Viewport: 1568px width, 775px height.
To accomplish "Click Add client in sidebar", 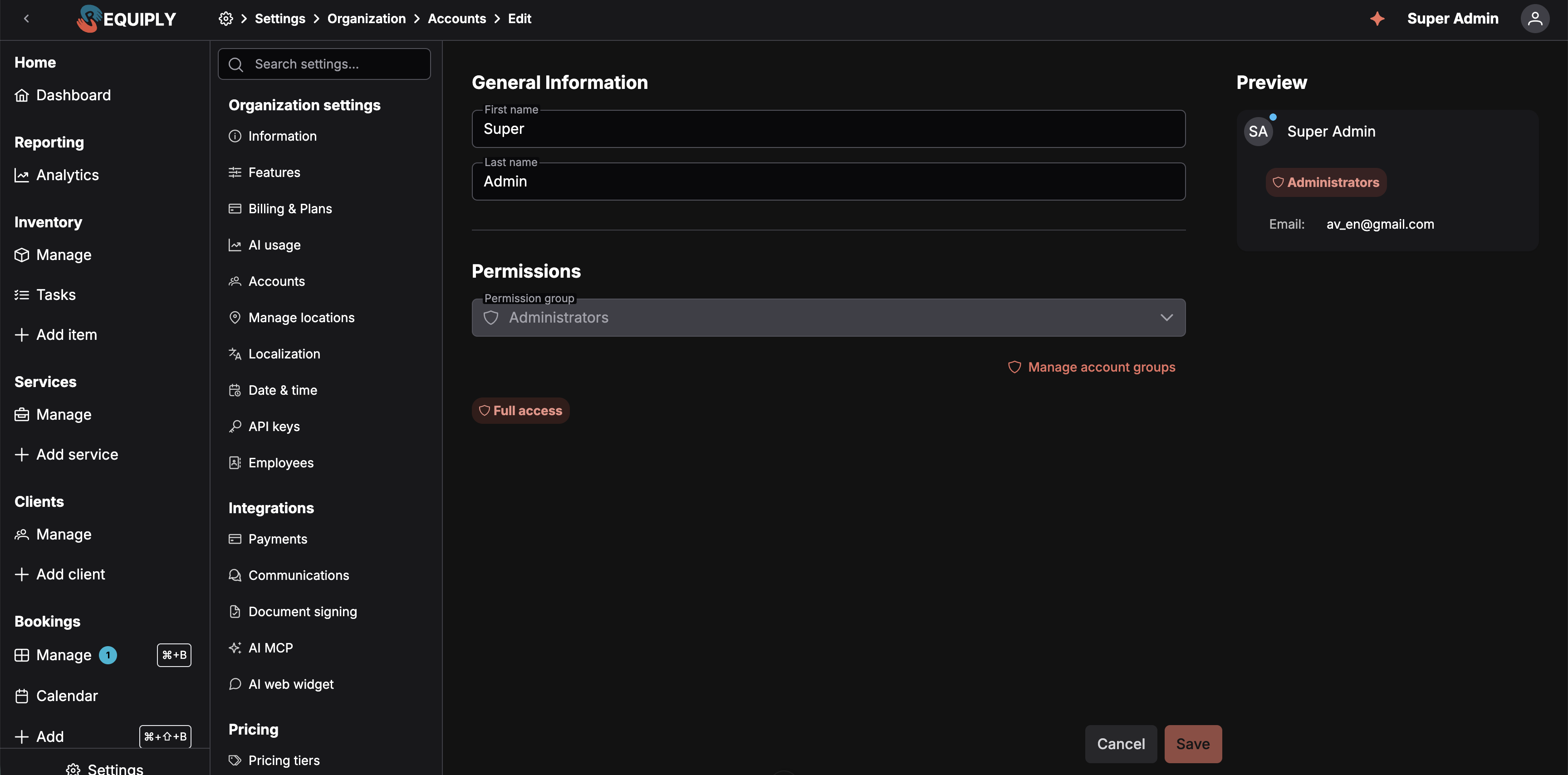I will (59, 575).
